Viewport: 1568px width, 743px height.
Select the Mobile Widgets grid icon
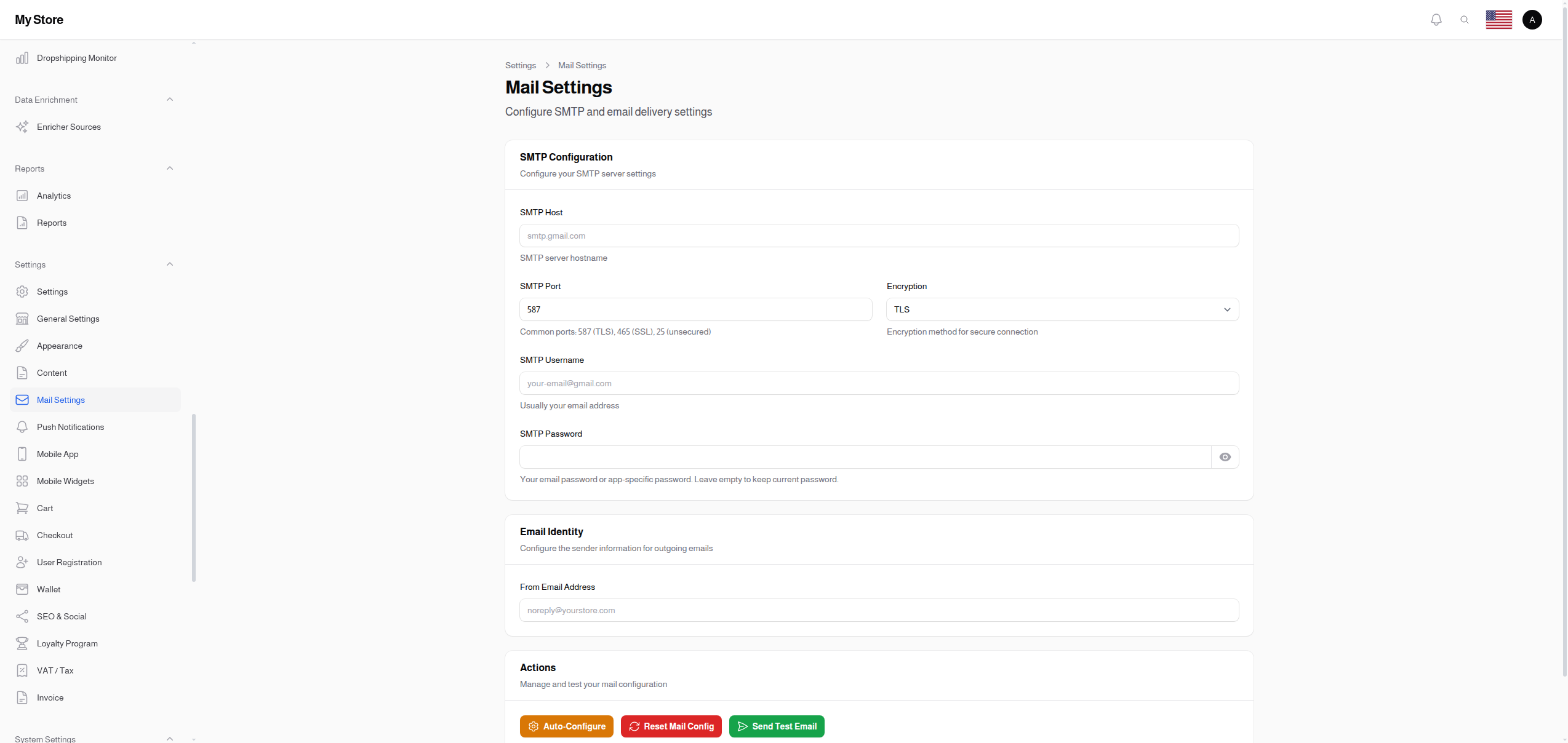(x=22, y=481)
